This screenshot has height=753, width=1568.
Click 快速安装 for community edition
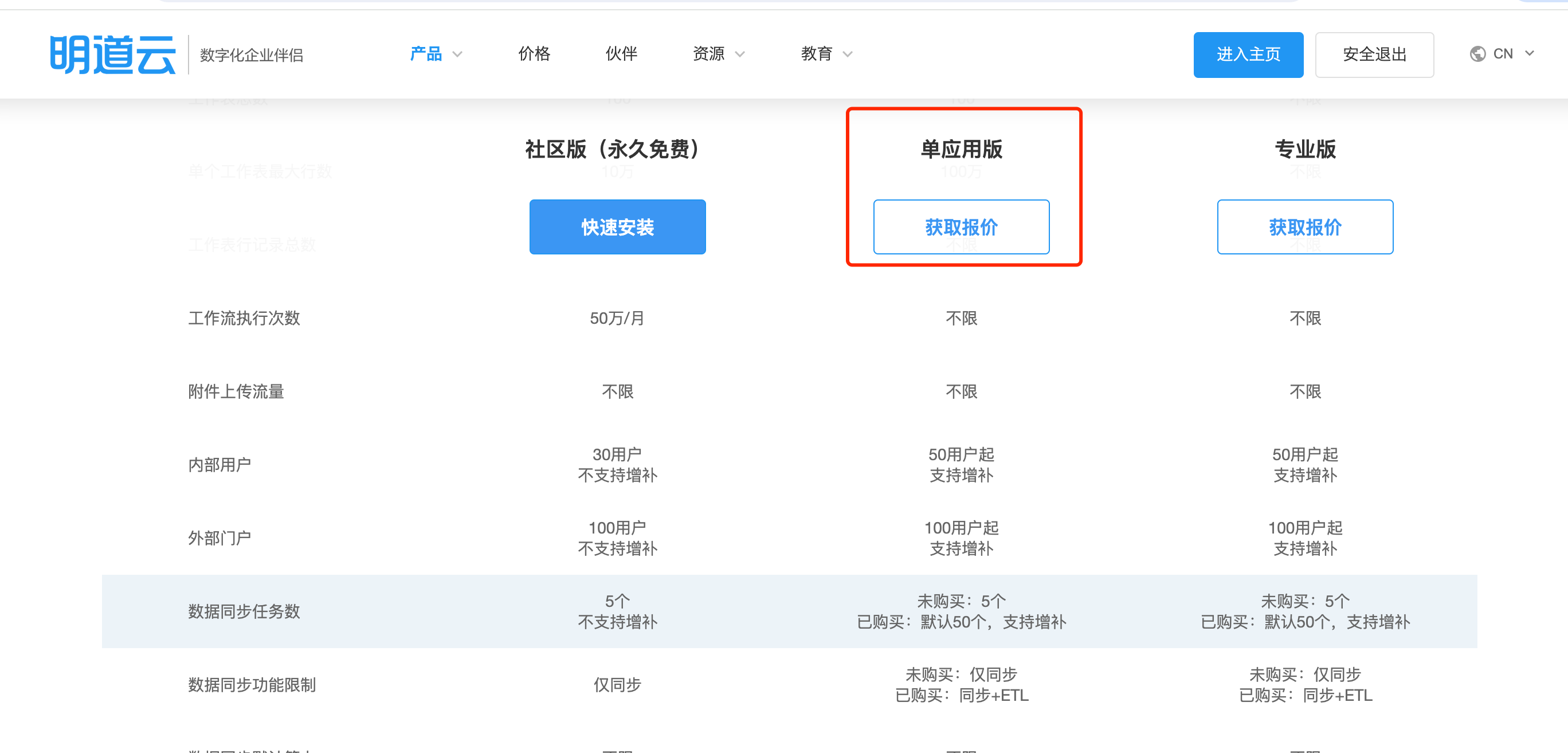click(x=617, y=227)
